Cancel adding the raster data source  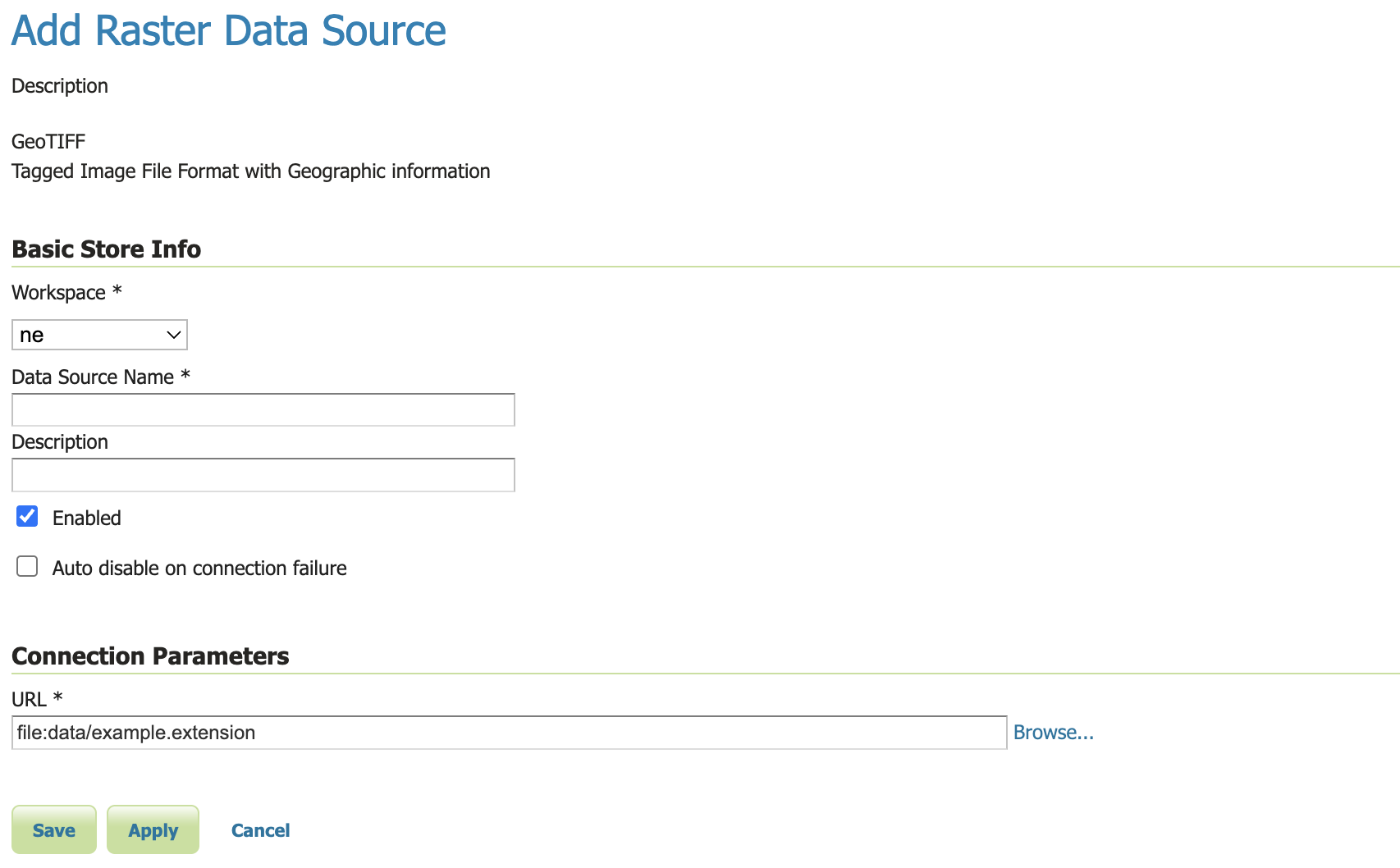260,830
